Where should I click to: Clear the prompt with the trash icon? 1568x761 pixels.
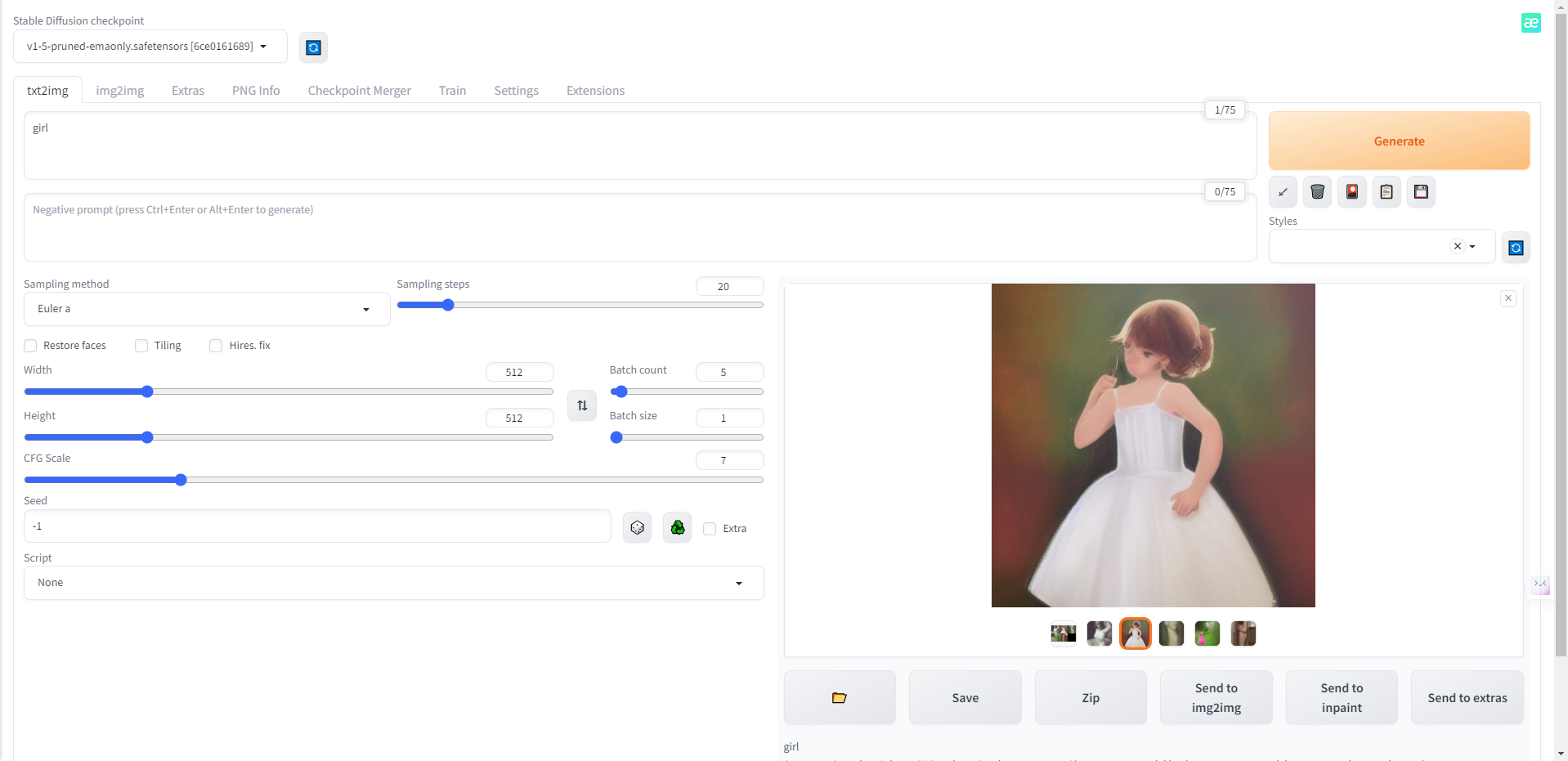click(x=1317, y=192)
